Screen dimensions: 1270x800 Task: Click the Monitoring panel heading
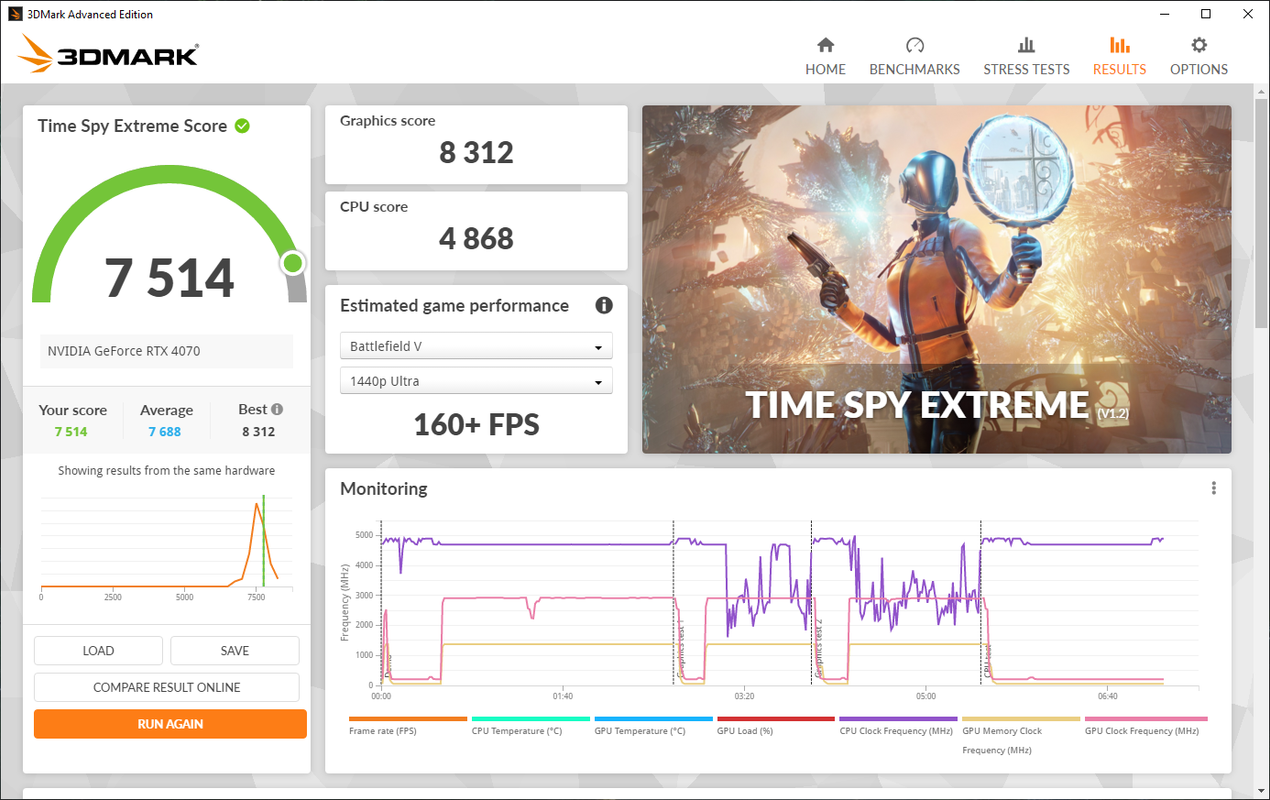click(x=384, y=489)
